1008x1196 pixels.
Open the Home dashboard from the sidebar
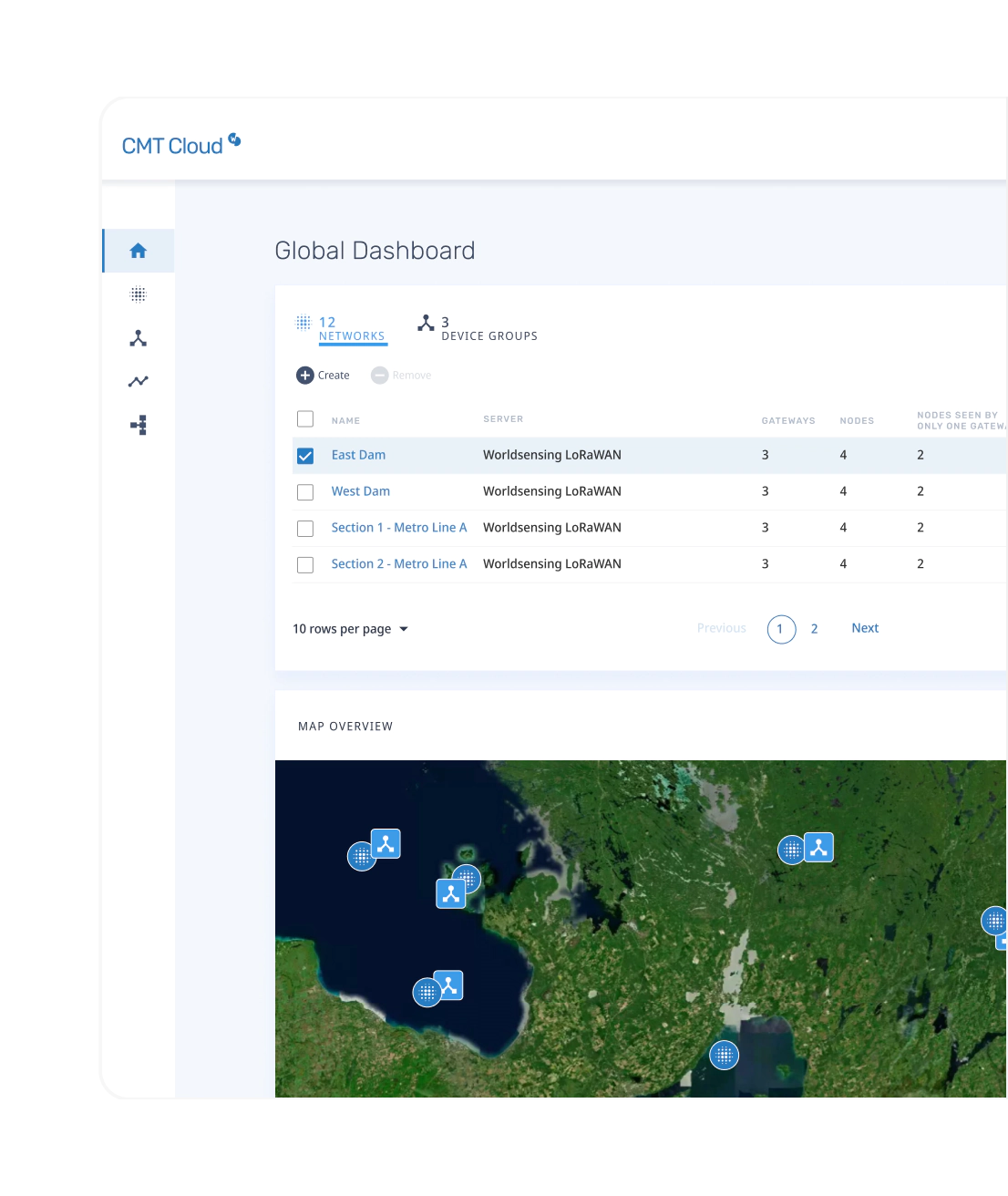(x=138, y=249)
